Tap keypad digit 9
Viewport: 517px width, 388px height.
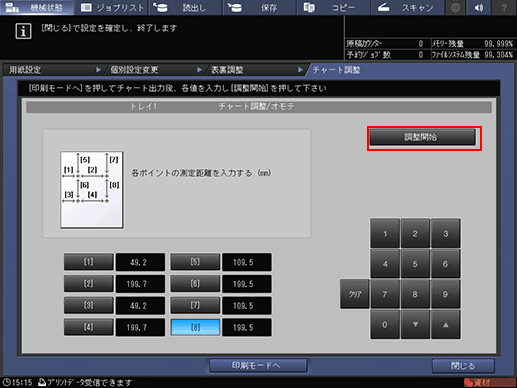point(446,294)
